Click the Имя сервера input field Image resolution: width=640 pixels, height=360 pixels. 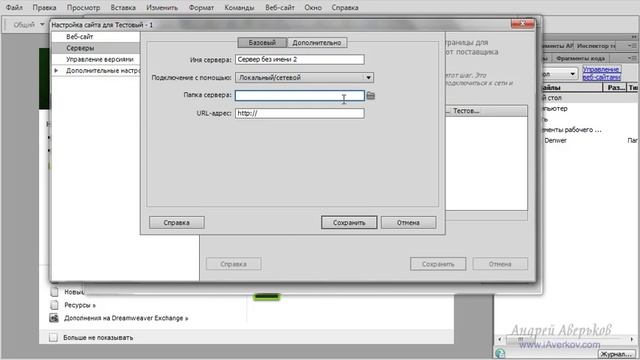coord(300,60)
